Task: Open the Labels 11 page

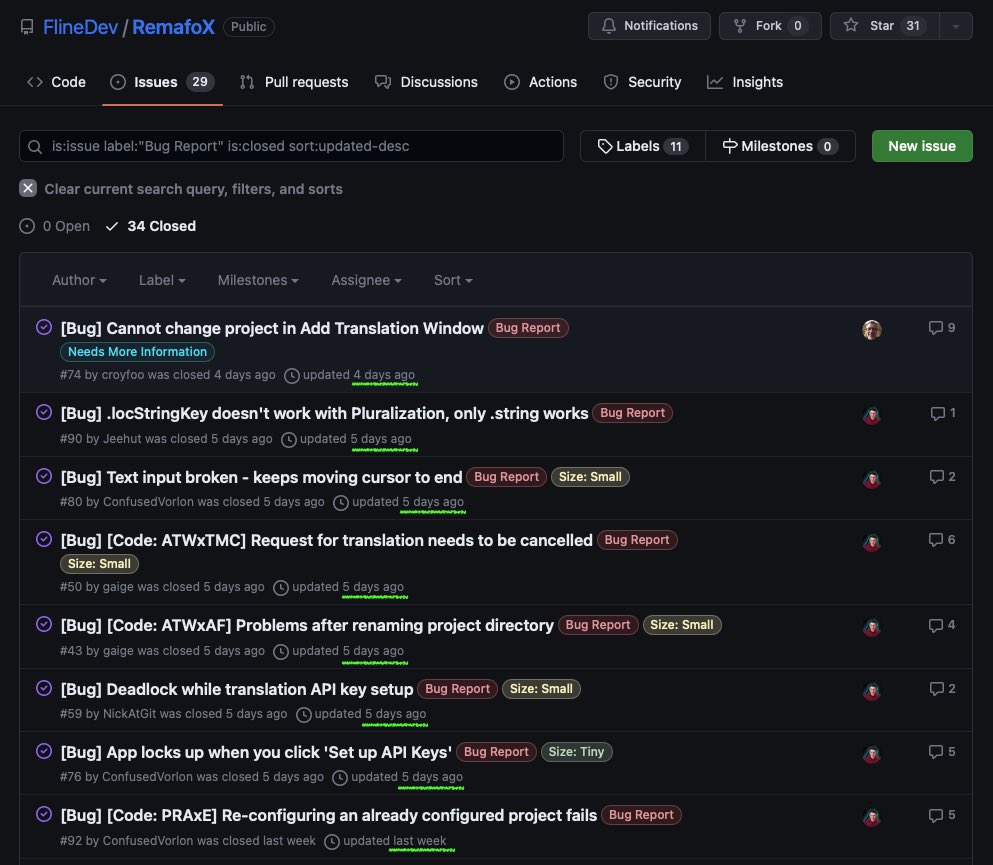Action: [643, 146]
